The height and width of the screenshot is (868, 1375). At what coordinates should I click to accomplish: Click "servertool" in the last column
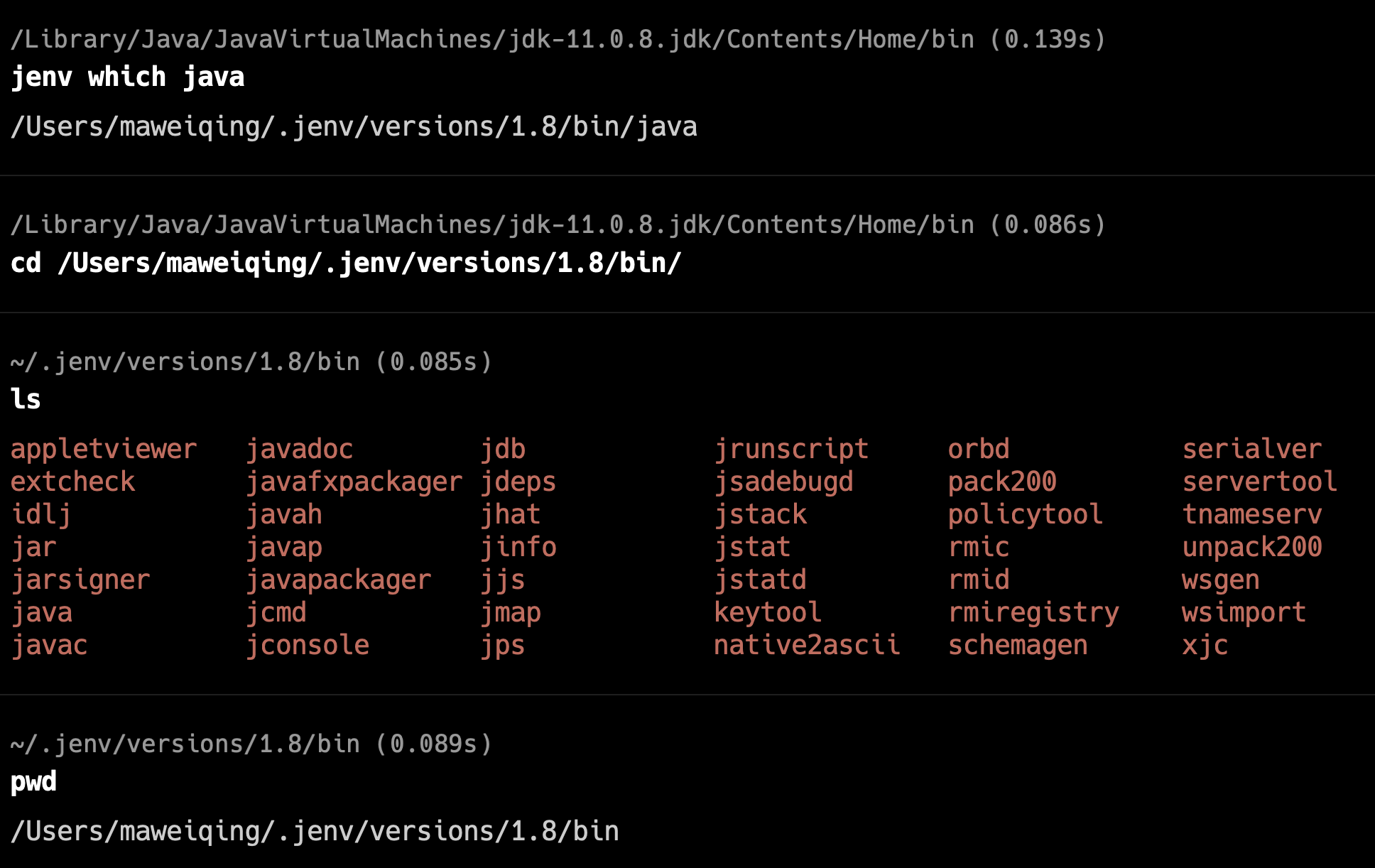coord(1259,482)
